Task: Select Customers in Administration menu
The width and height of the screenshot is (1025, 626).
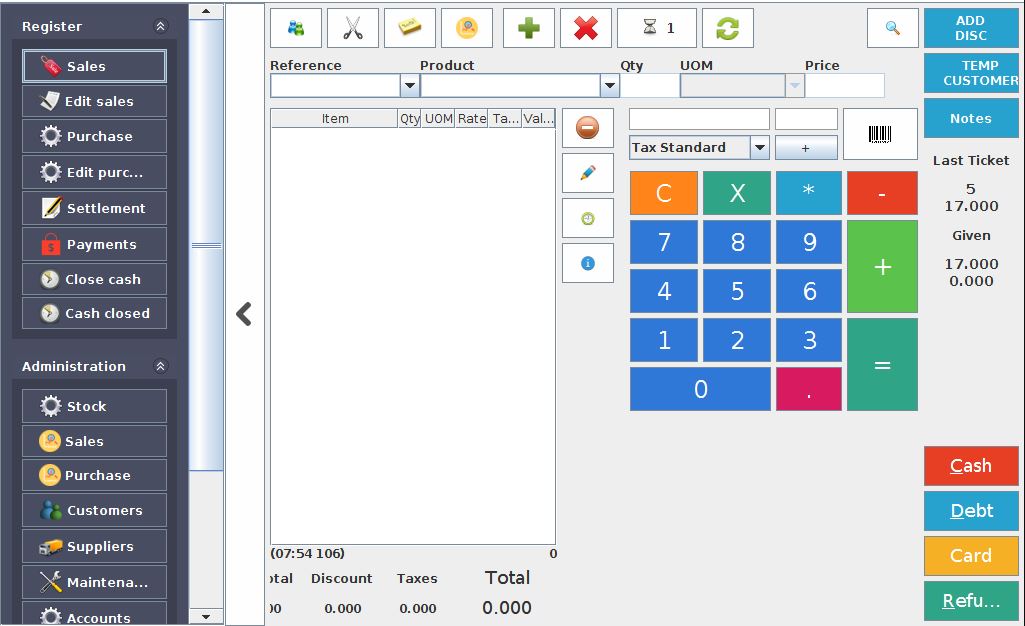Action: click(x=95, y=511)
